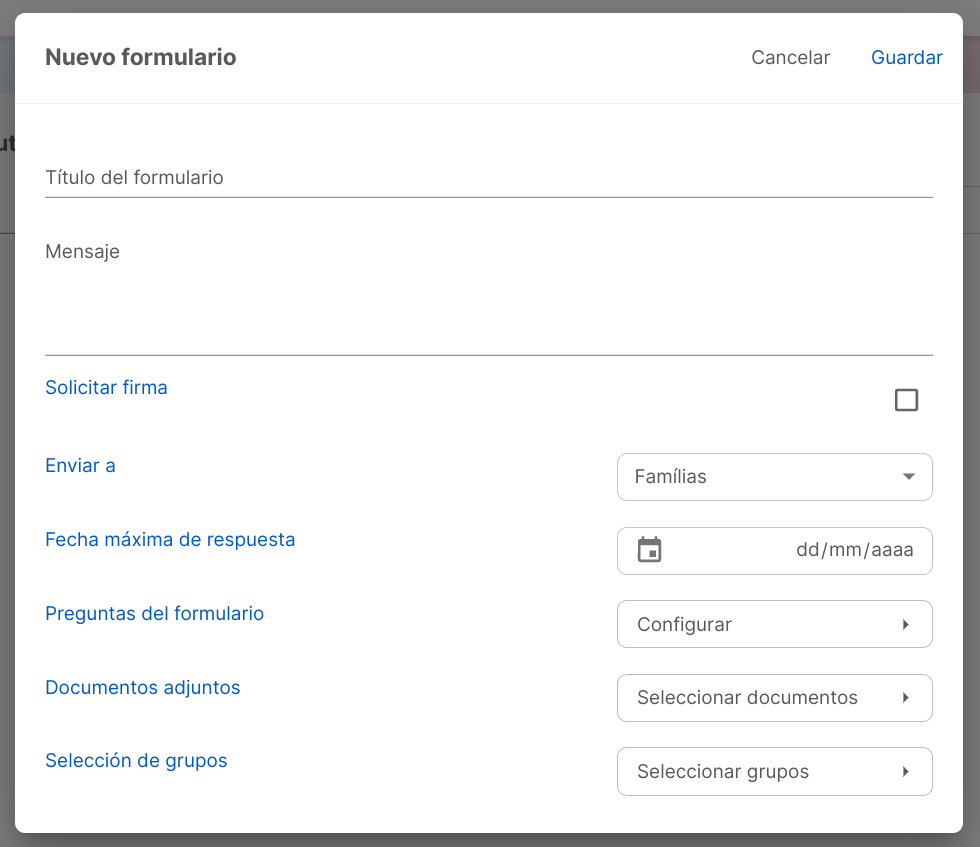Click the Selección de grupos label

tap(136, 760)
